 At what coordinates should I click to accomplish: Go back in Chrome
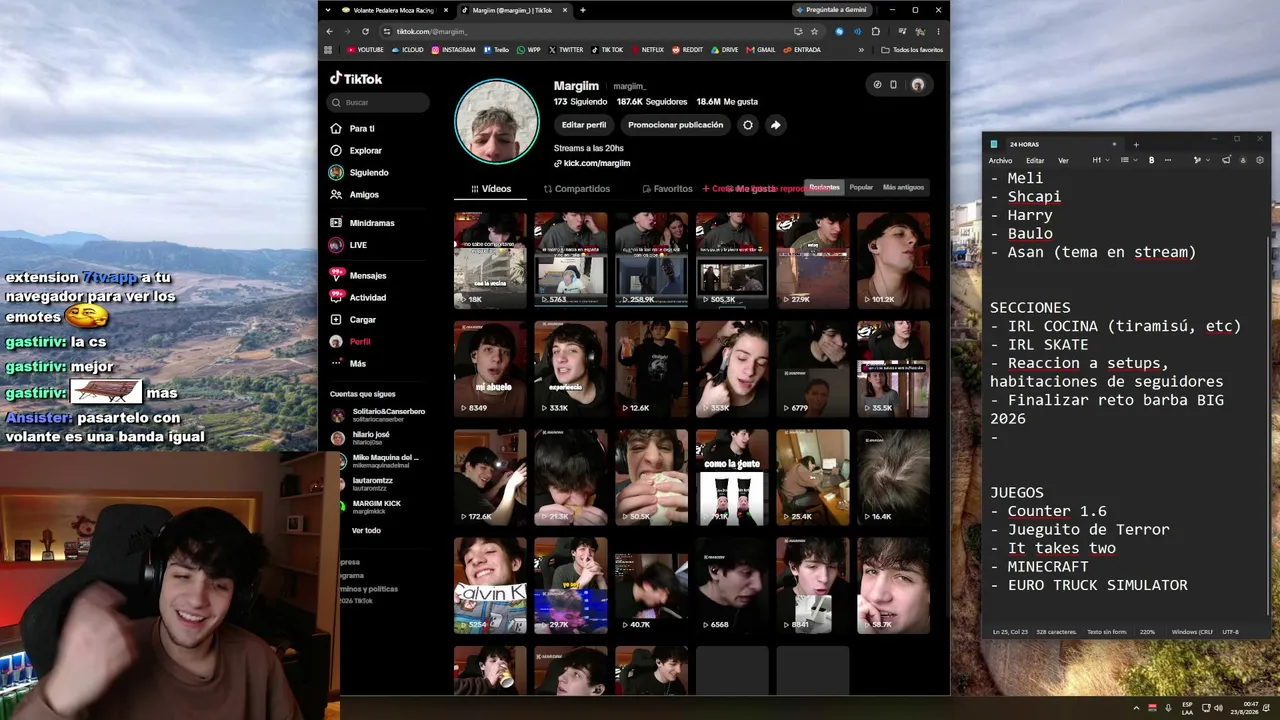tap(329, 31)
